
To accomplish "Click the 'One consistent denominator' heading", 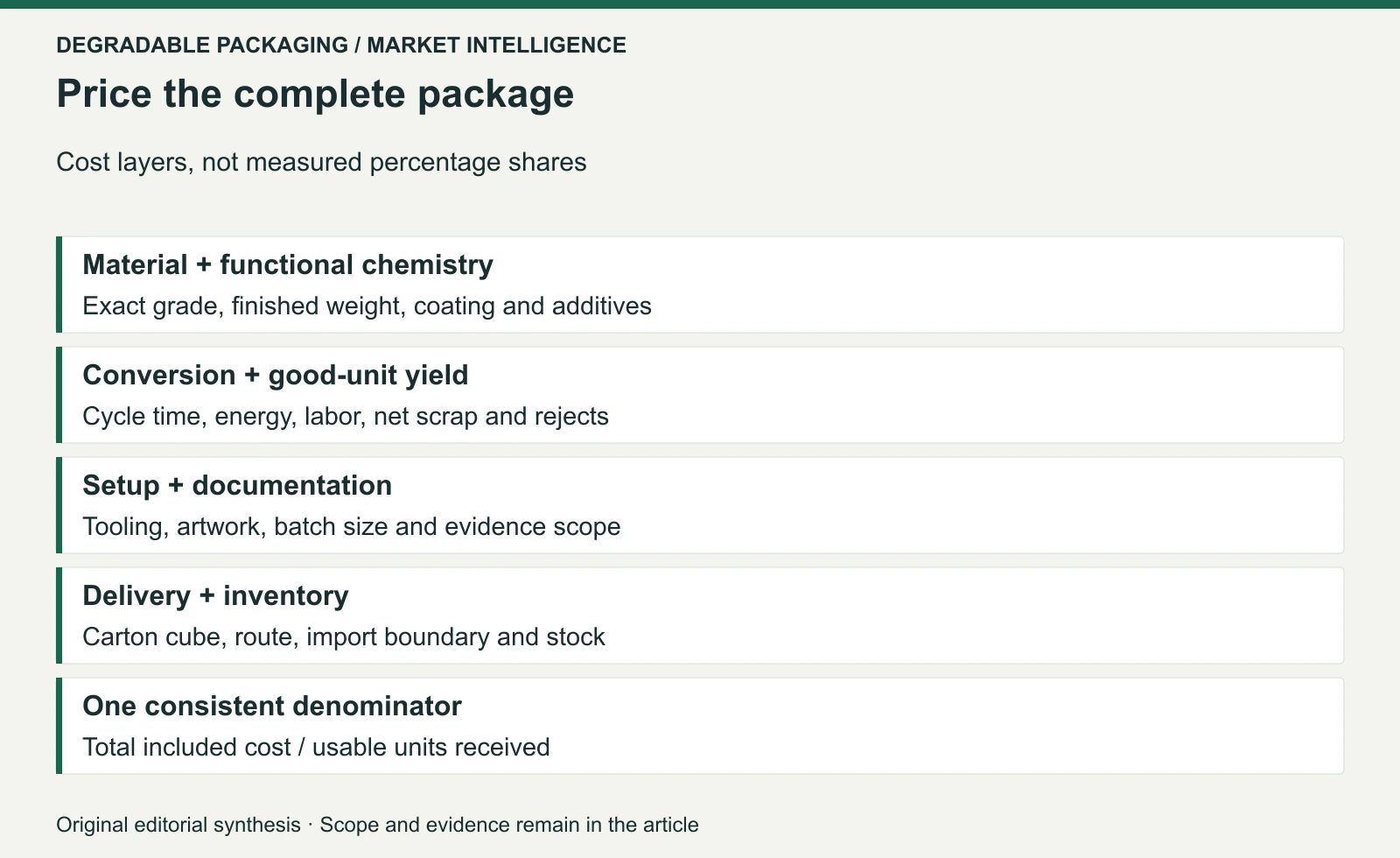I will click(272, 706).
